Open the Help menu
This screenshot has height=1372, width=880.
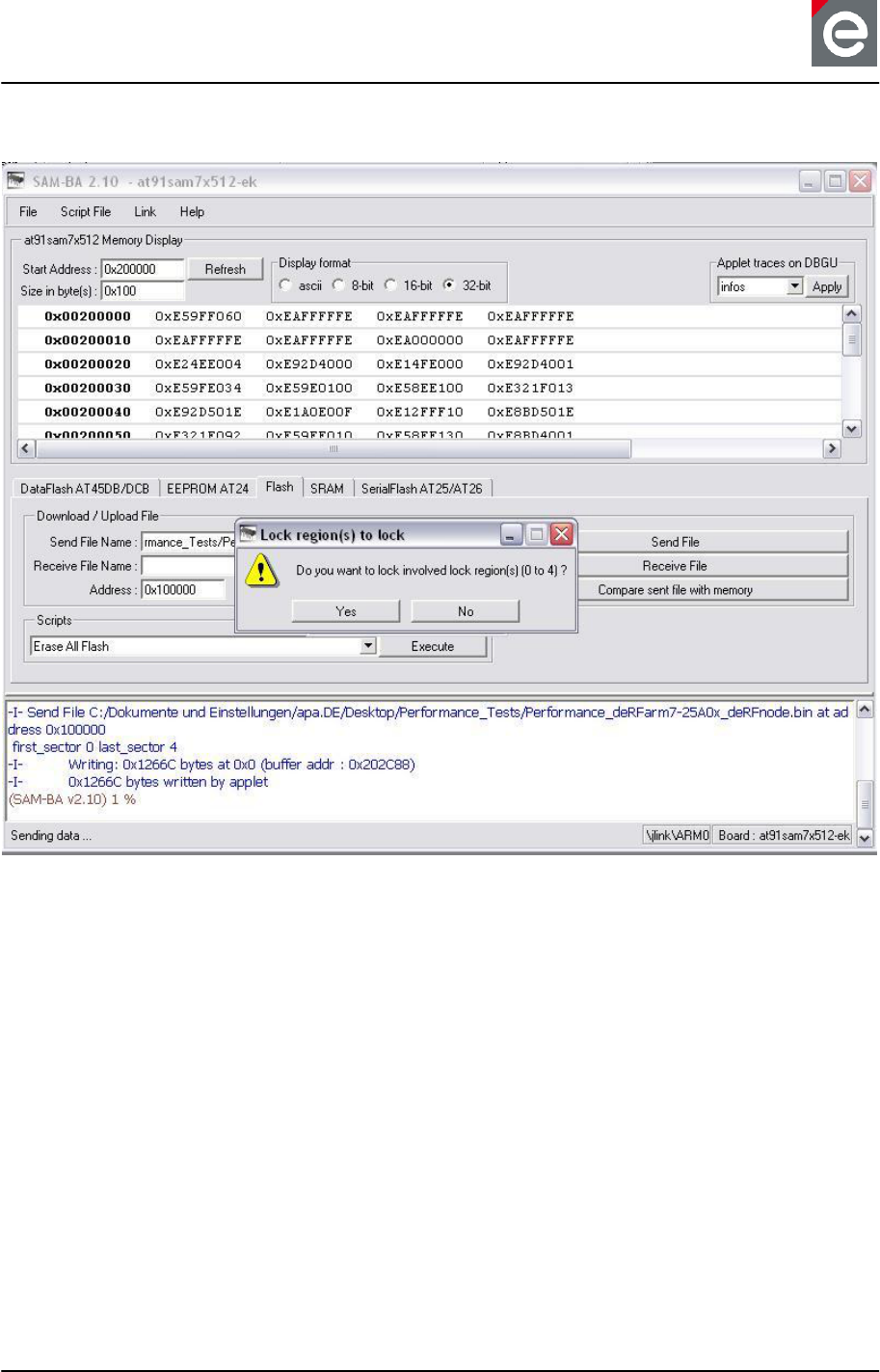pos(192,212)
